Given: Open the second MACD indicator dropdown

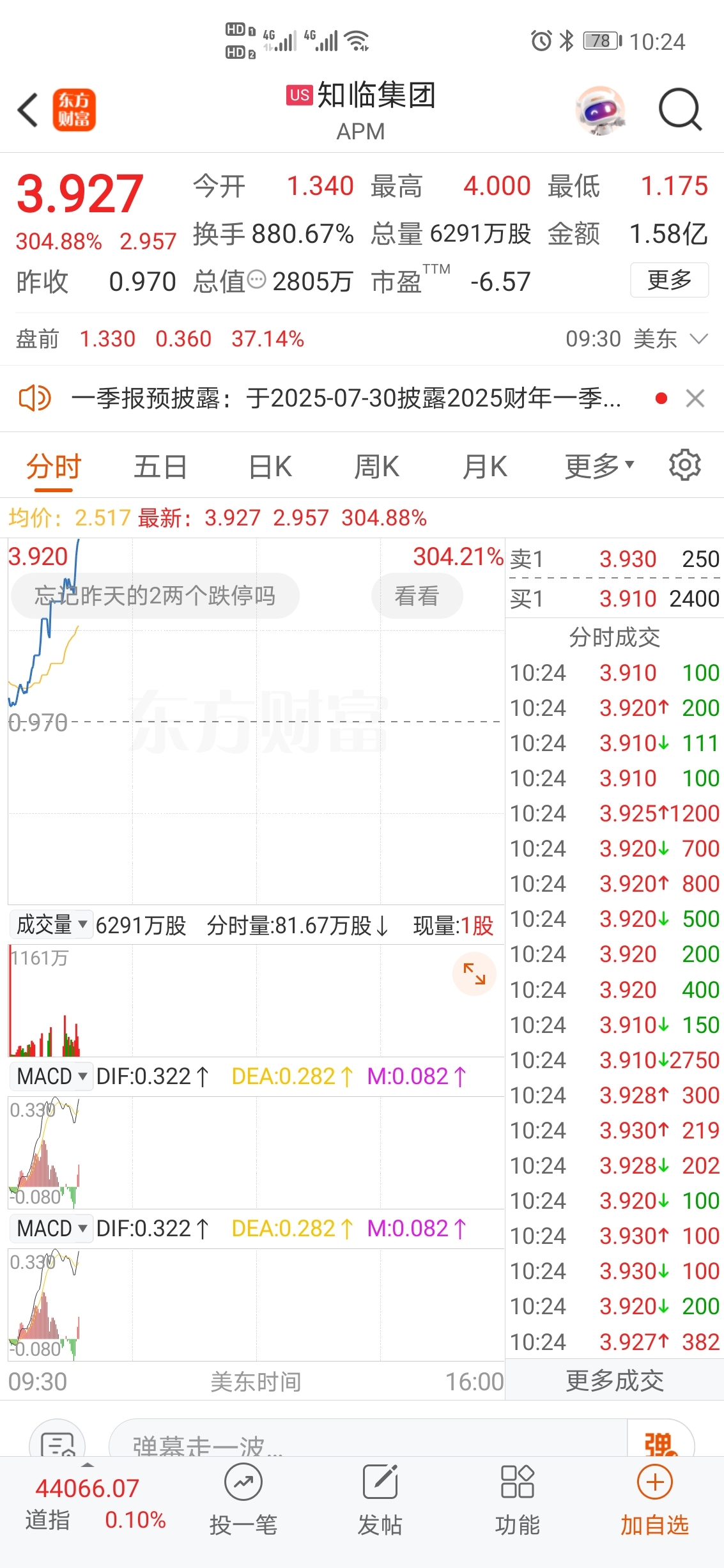Looking at the screenshot, I should [51, 1229].
